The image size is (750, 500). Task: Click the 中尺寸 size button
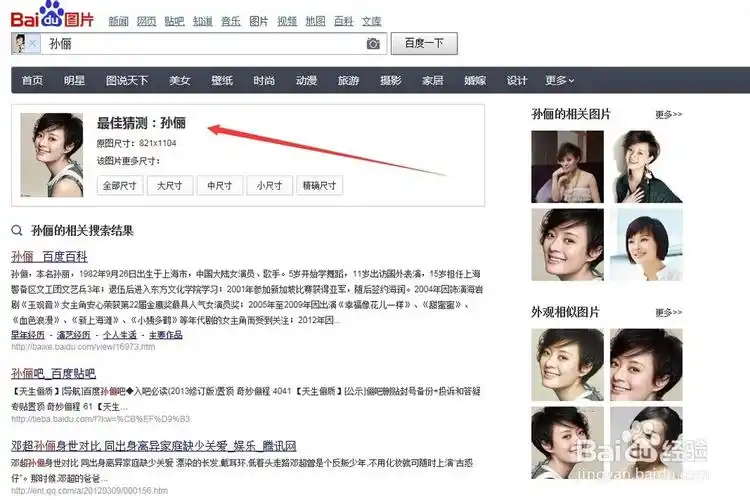point(220,186)
